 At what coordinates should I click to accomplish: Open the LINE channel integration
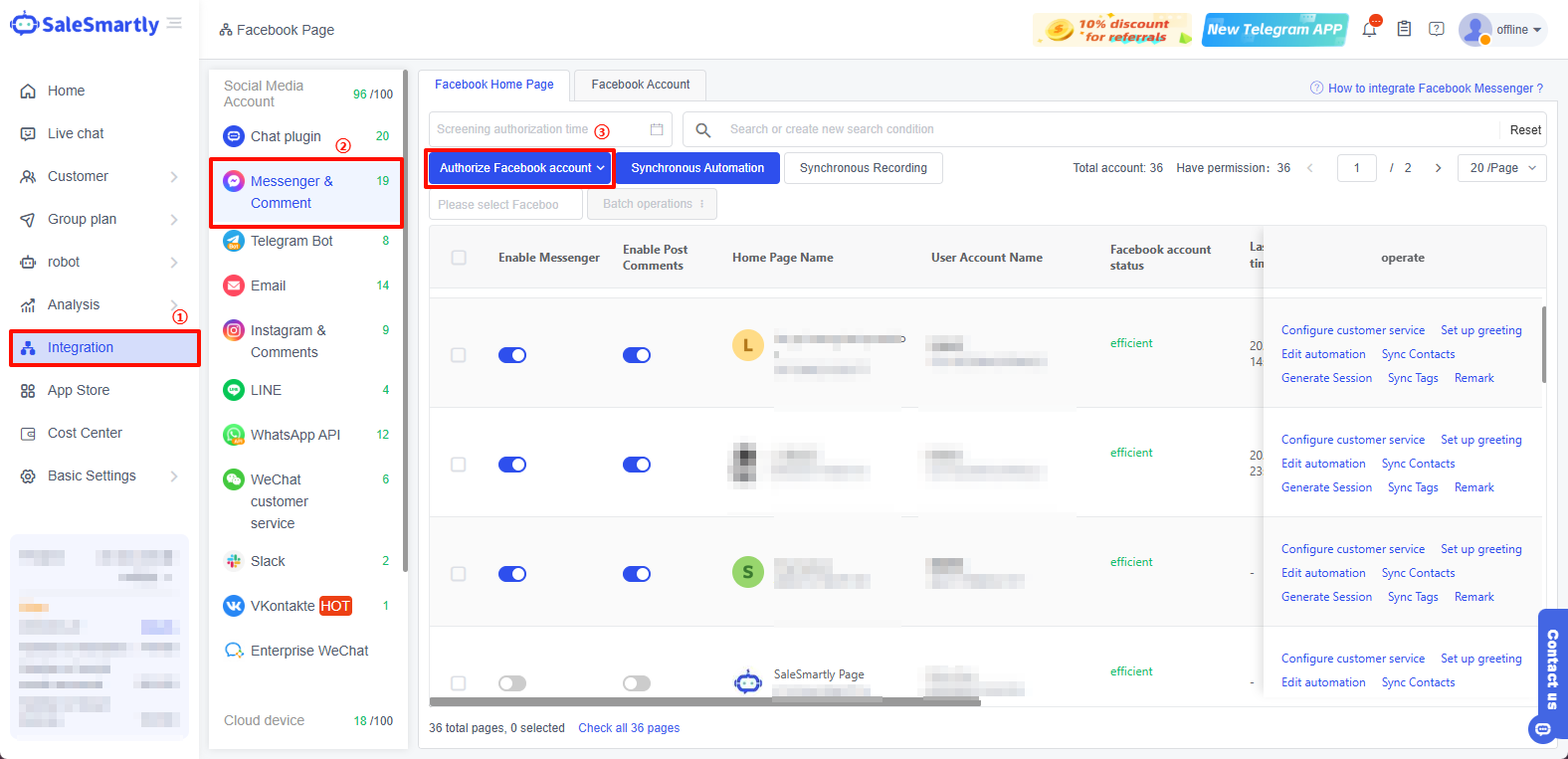(x=266, y=390)
